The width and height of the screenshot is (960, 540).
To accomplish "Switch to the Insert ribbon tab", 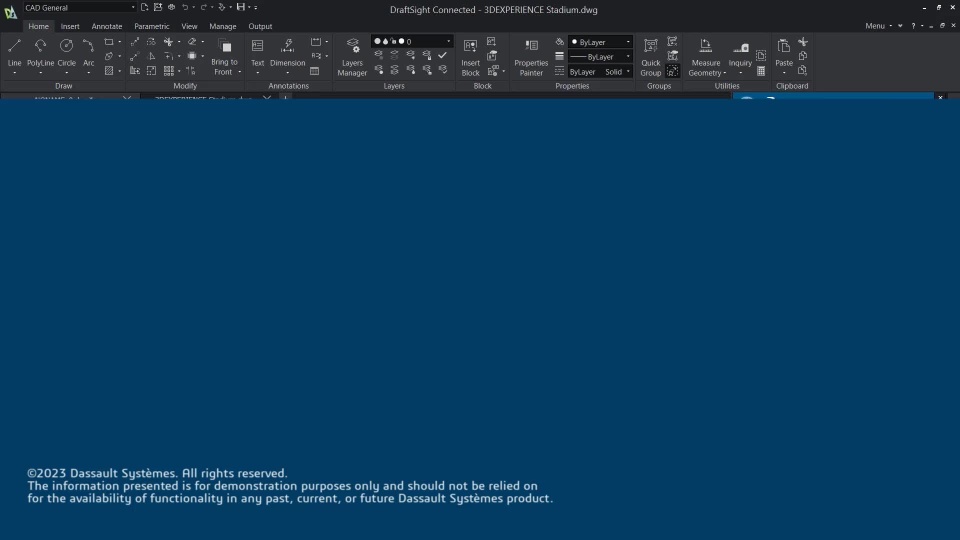I will tap(70, 26).
